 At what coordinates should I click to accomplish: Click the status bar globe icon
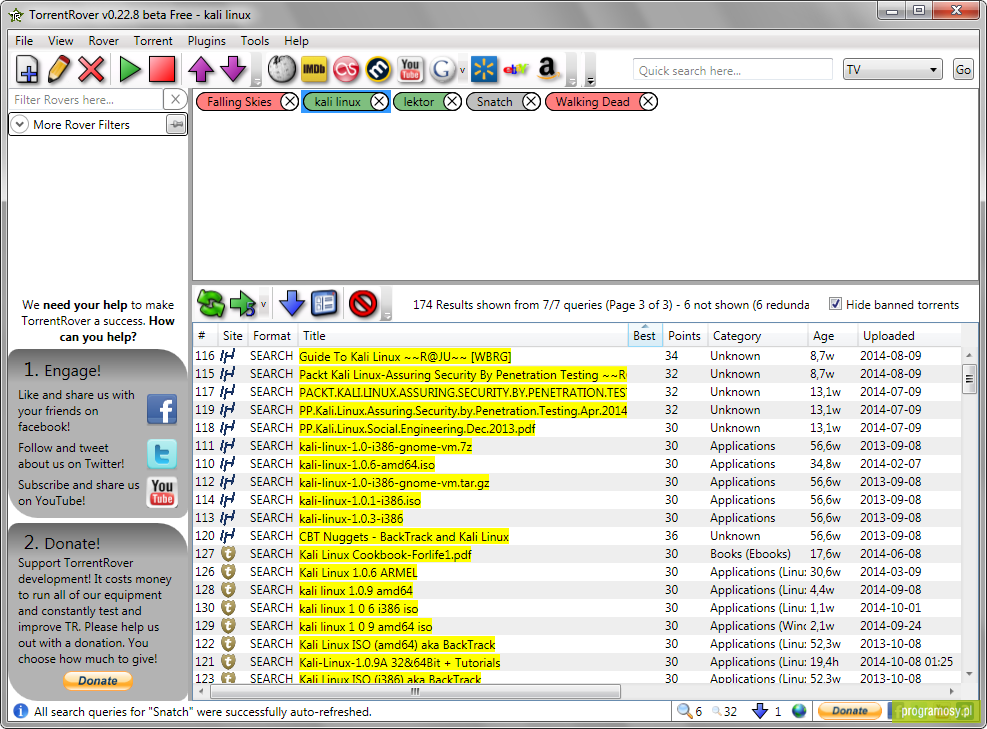click(799, 711)
